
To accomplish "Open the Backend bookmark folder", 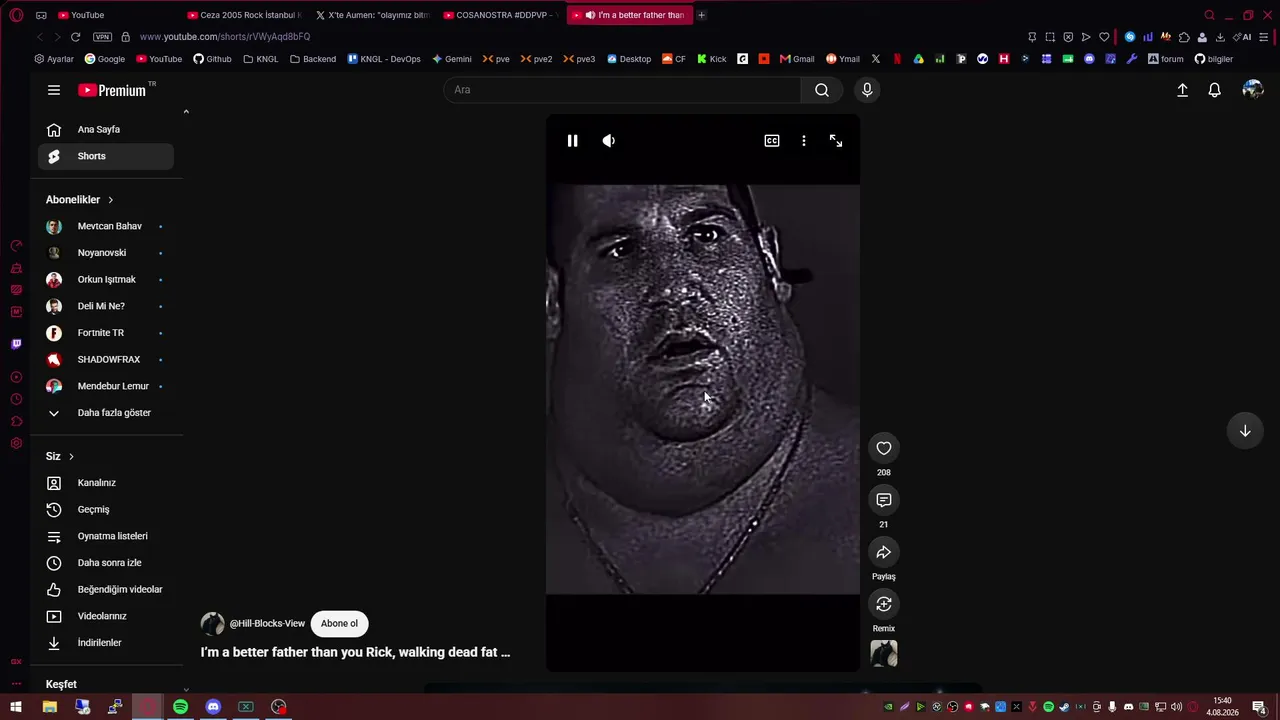I will pyautogui.click(x=313, y=59).
